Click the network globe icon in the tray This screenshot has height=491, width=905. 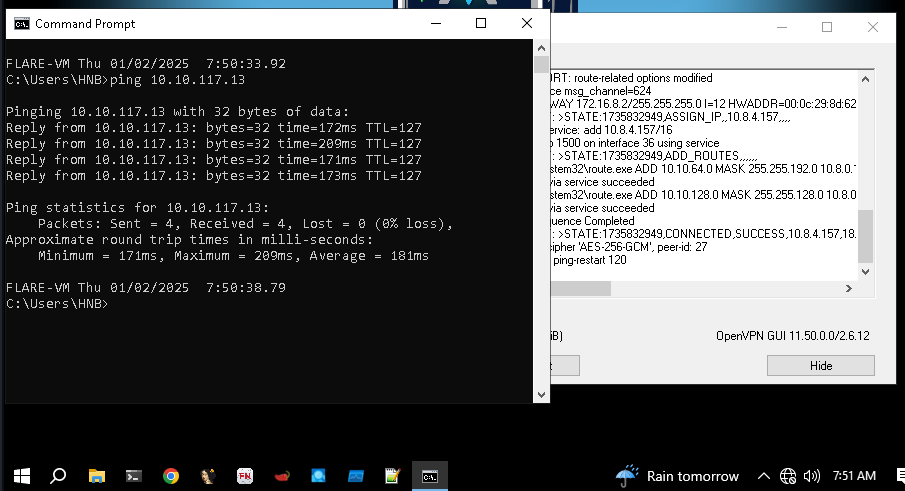click(x=788, y=476)
